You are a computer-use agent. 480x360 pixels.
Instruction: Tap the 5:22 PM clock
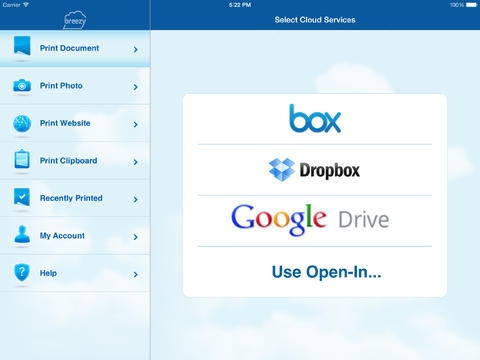pos(240,5)
